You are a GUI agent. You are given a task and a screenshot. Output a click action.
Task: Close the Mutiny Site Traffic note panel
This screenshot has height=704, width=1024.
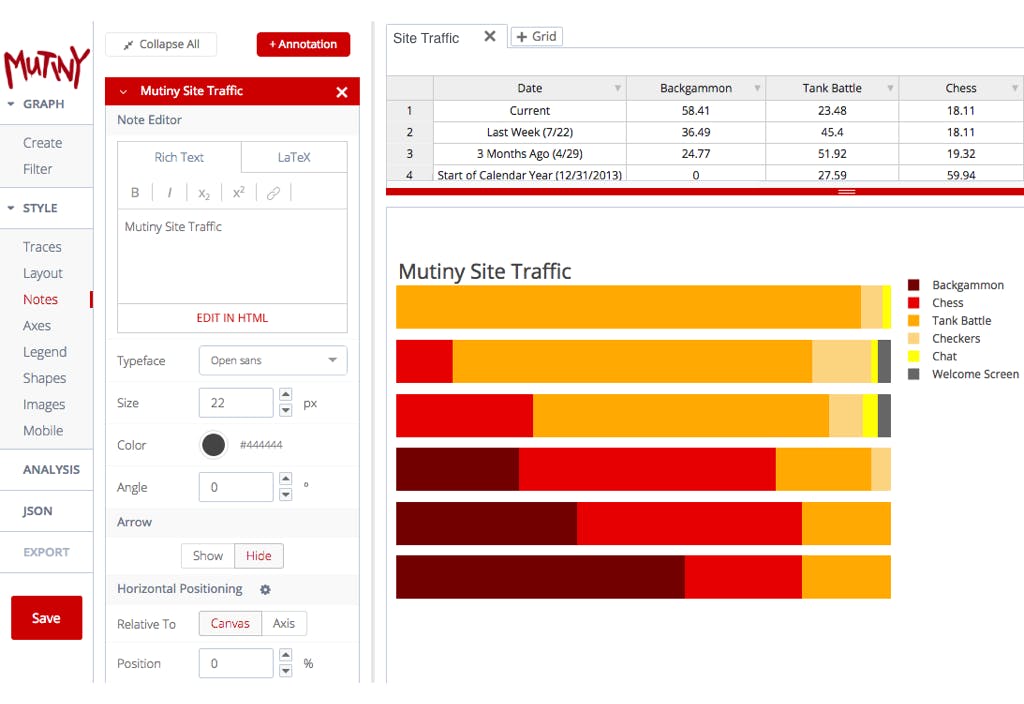[x=342, y=92]
